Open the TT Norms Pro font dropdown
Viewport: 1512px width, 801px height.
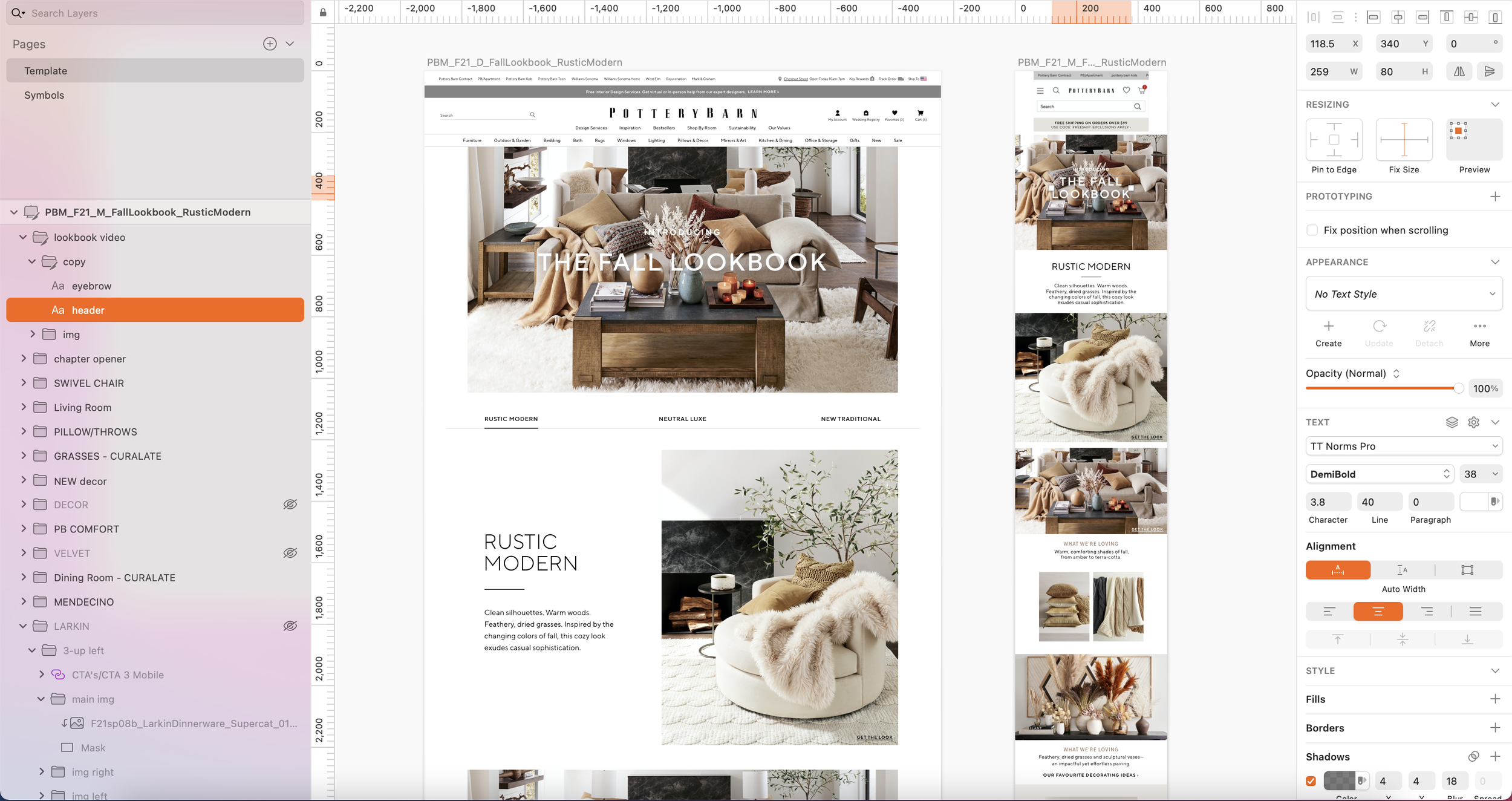1403,446
